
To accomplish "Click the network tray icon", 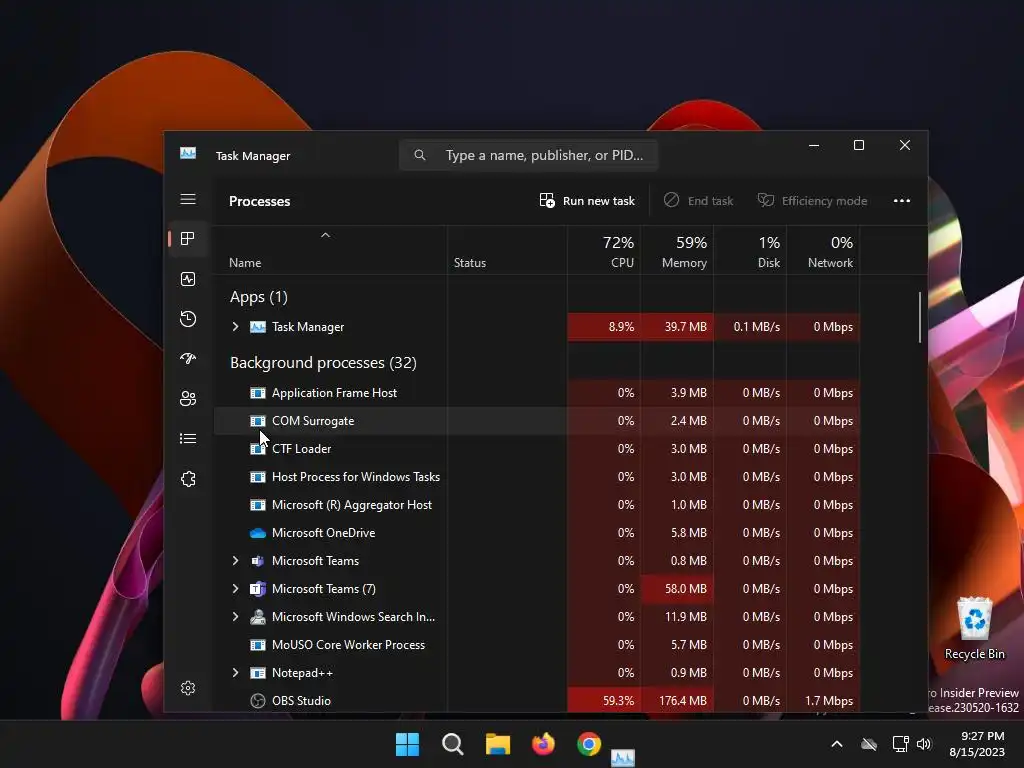I will coord(901,744).
